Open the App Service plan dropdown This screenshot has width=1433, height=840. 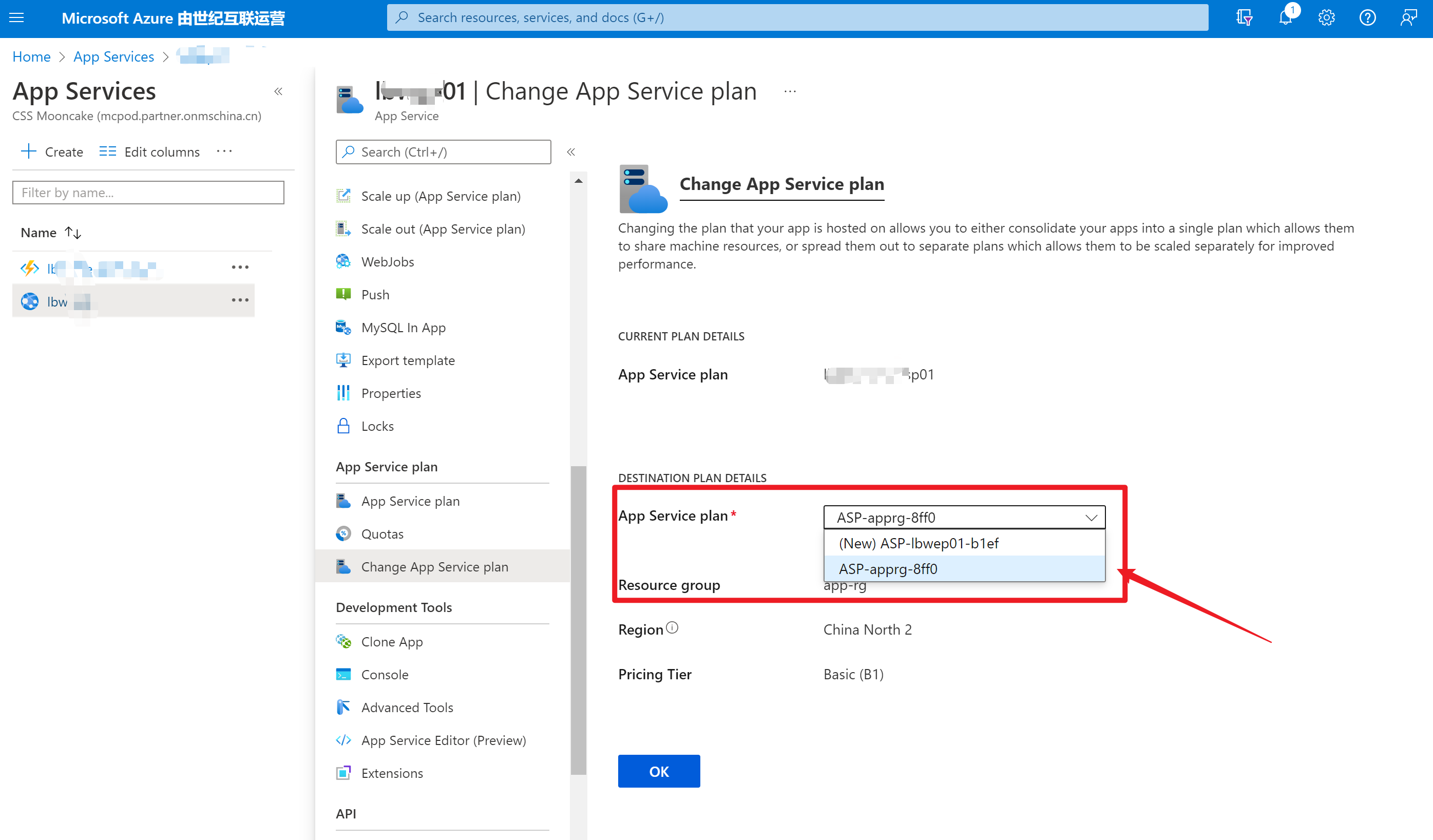(x=964, y=517)
